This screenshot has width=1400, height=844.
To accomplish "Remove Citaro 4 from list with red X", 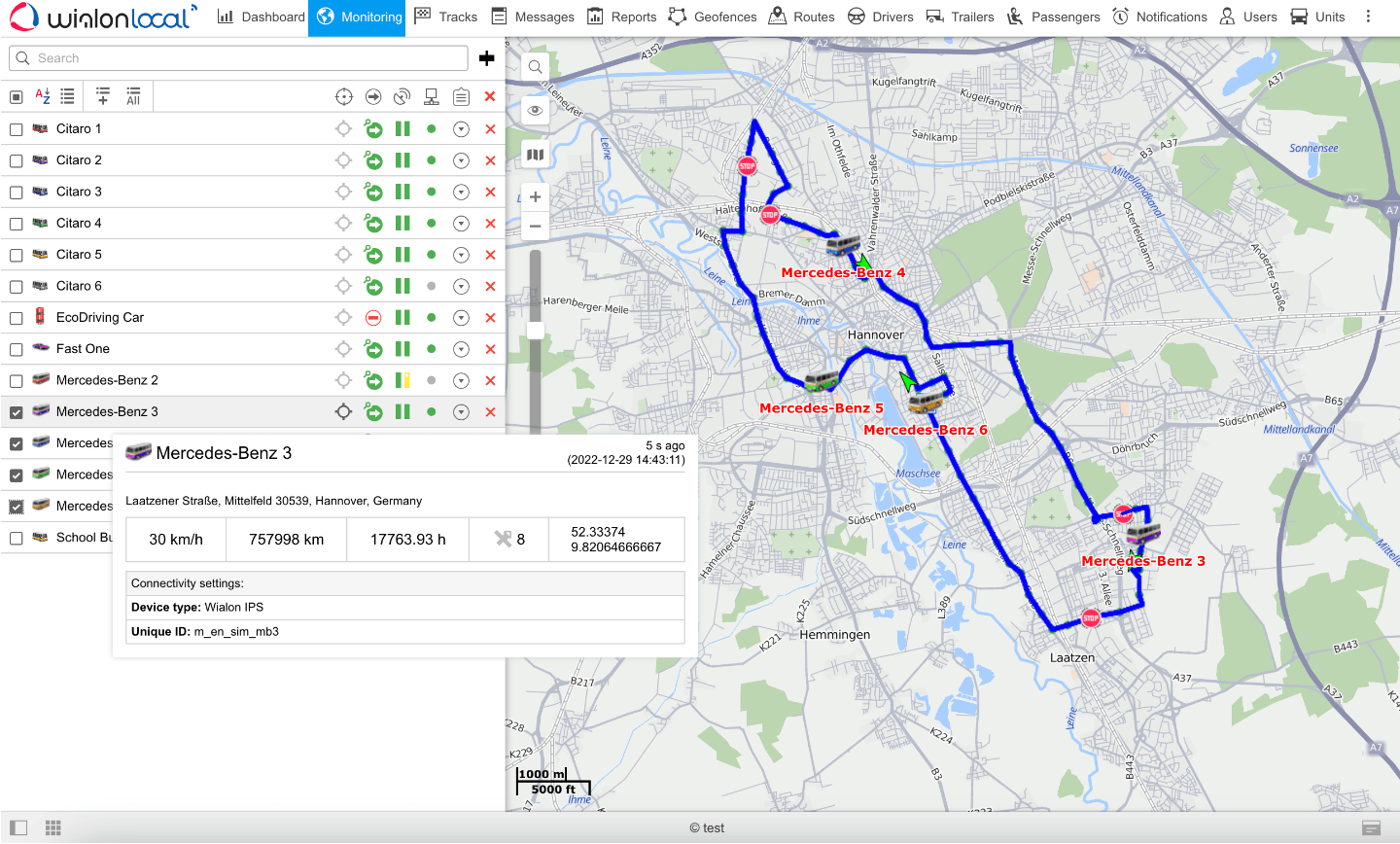I will (490, 224).
